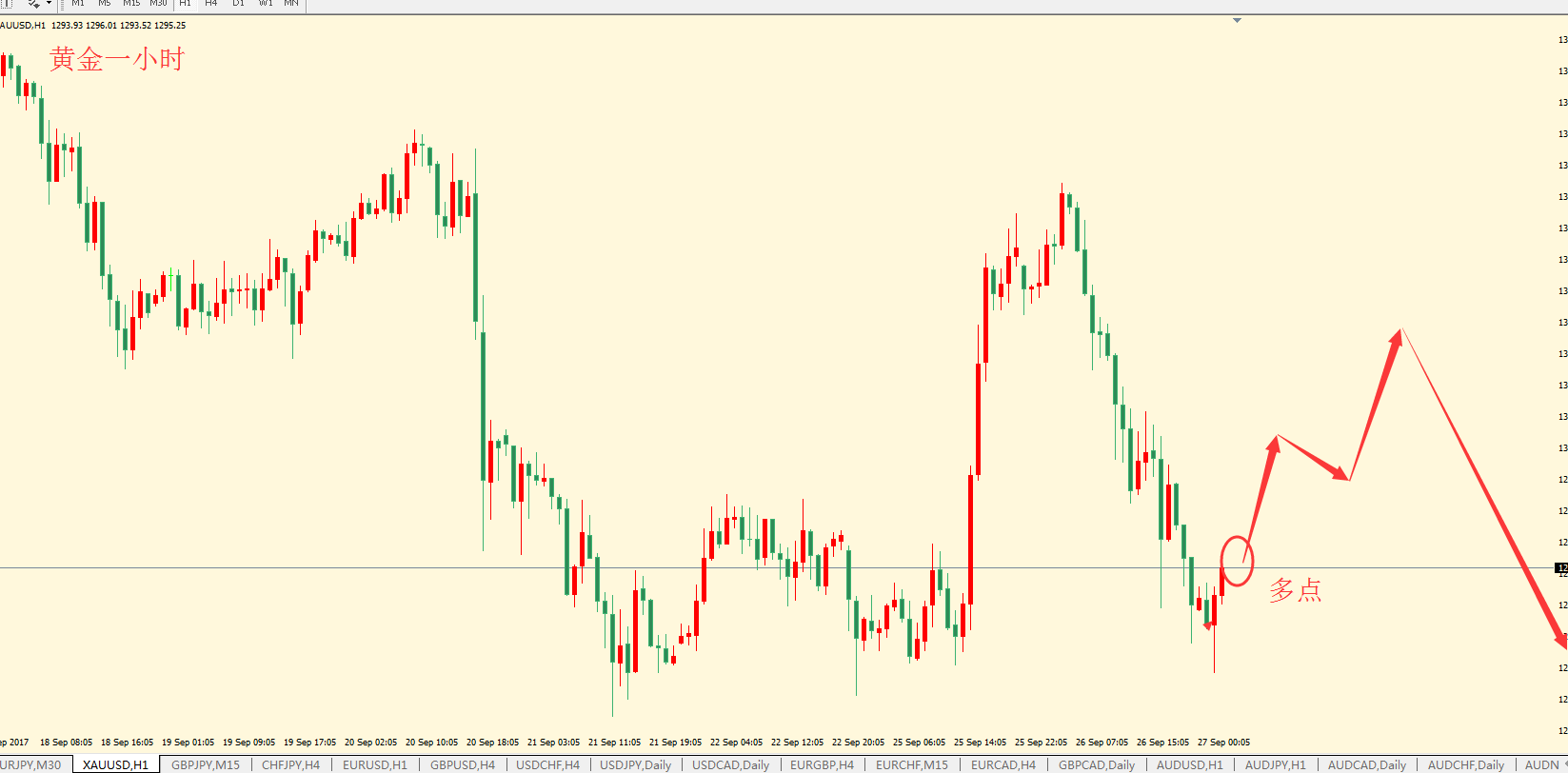The image size is (1568, 773).
Task: Switch to the GBPCAD,Daily chart tab
Action: pyautogui.click(x=1097, y=764)
